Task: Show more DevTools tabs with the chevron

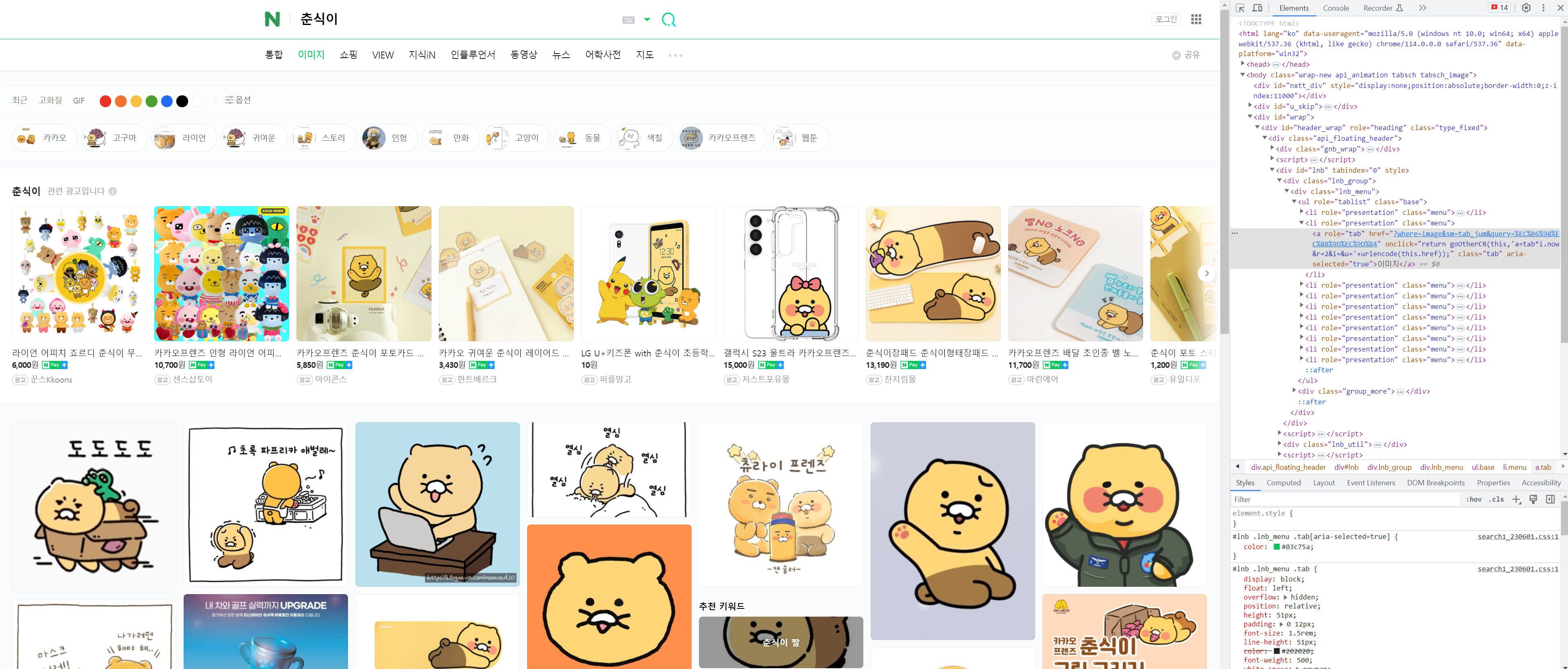Action: tap(1422, 8)
